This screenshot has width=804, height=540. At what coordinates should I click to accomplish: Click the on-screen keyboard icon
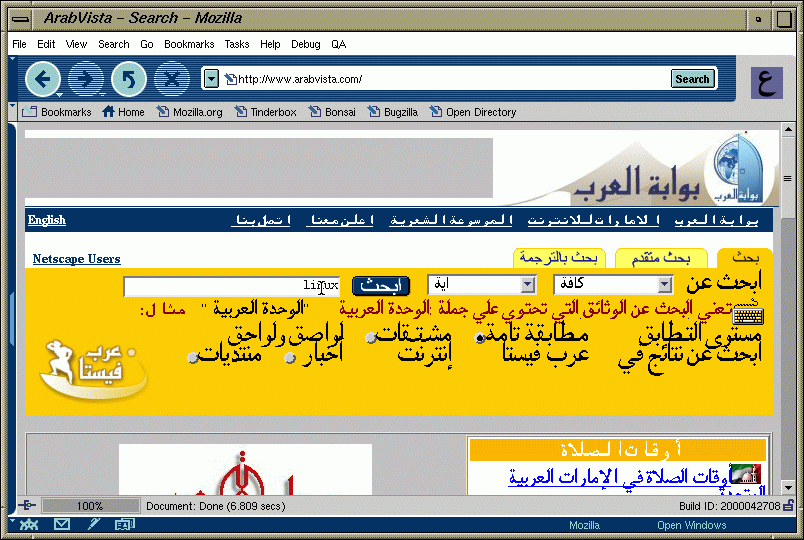[x=748, y=315]
